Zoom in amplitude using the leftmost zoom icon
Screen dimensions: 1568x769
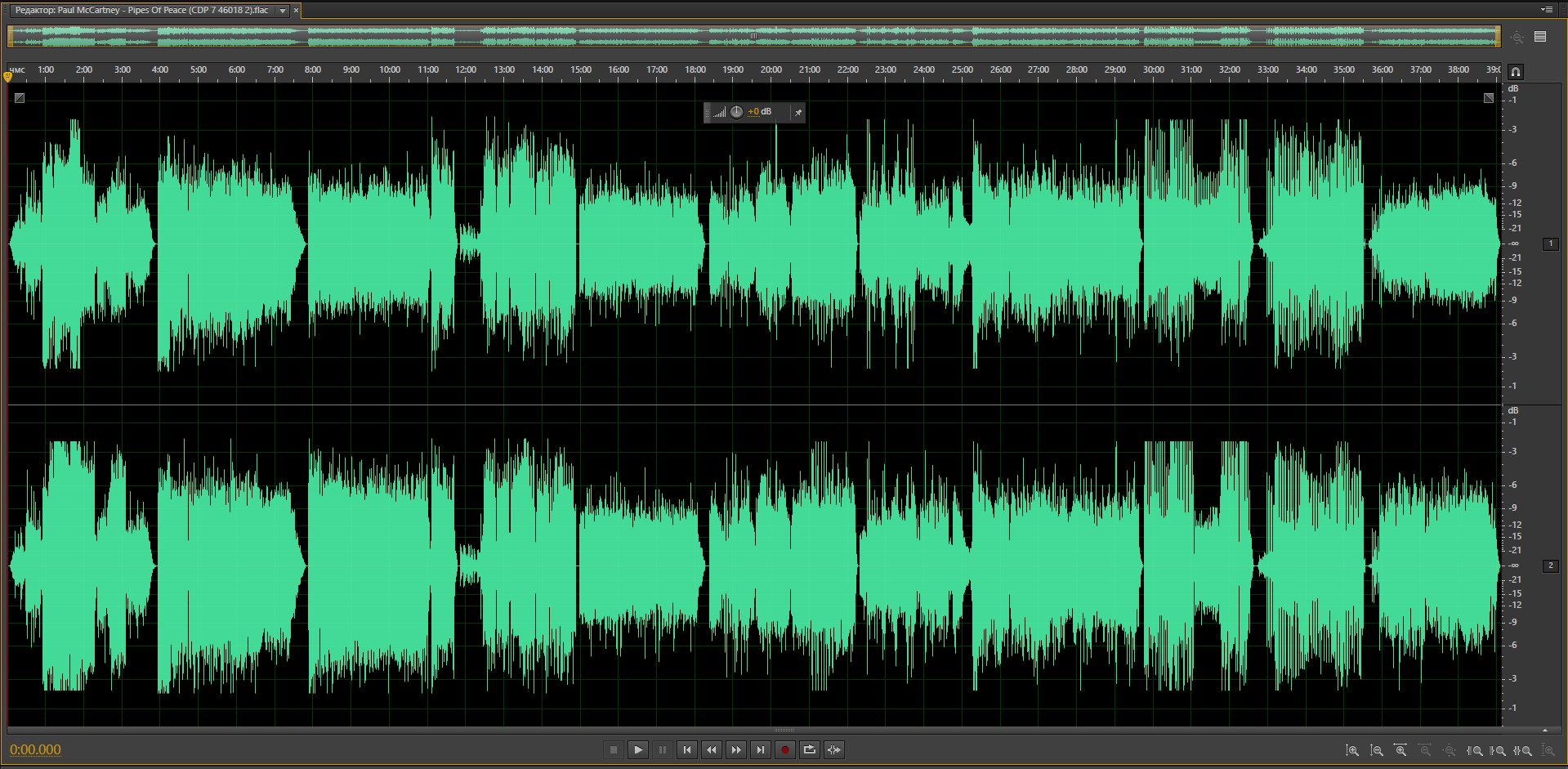[x=1352, y=750]
